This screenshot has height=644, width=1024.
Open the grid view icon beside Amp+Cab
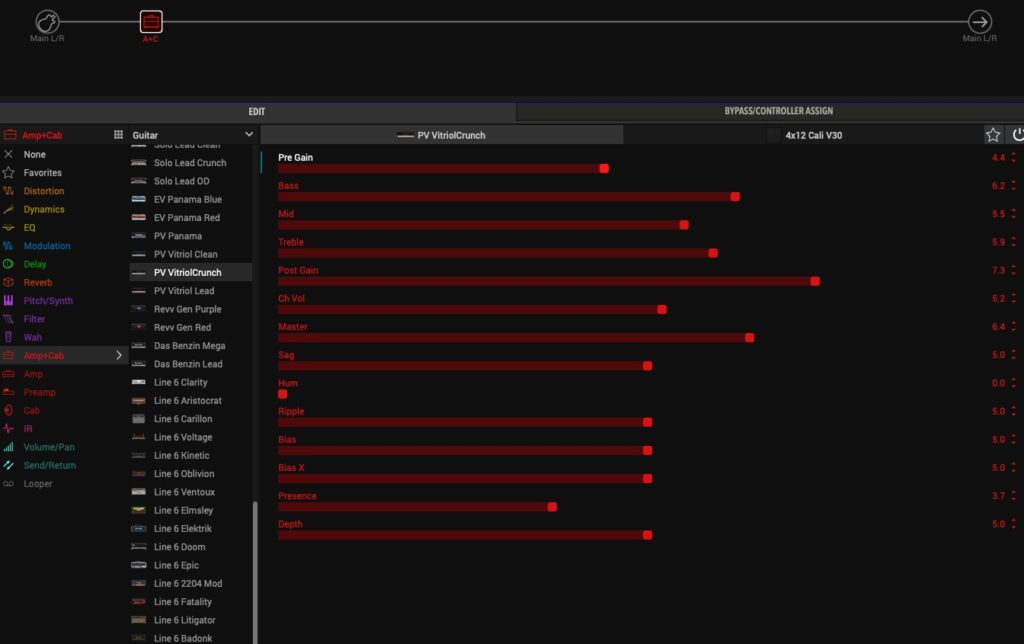[118, 135]
